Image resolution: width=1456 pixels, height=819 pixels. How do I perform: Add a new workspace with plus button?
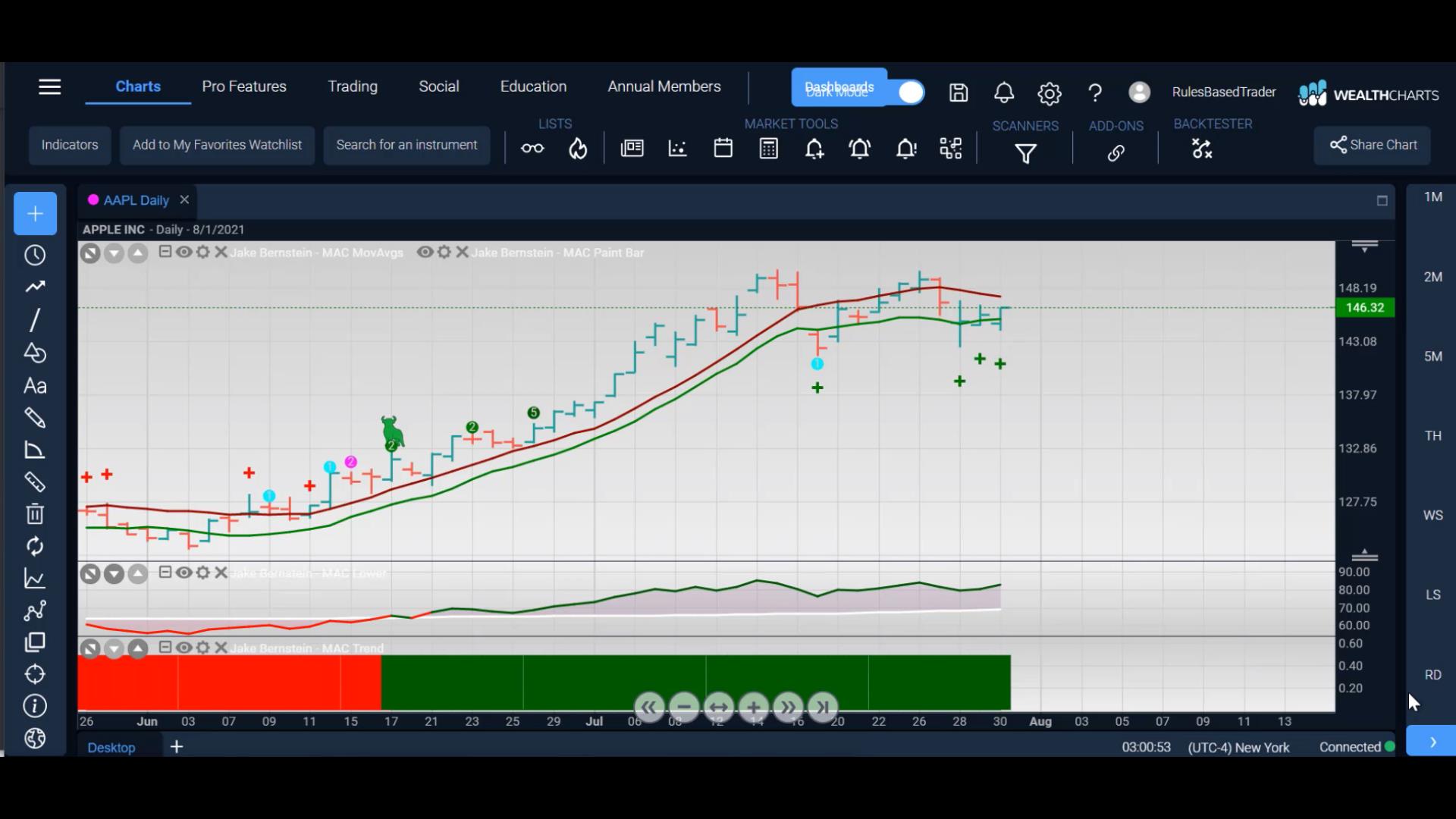point(177,747)
